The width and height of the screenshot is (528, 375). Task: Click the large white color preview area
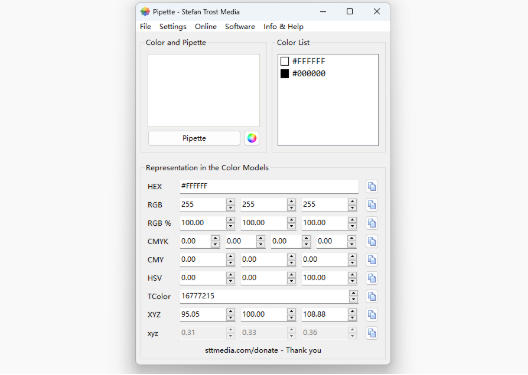(x=203, y=91)
